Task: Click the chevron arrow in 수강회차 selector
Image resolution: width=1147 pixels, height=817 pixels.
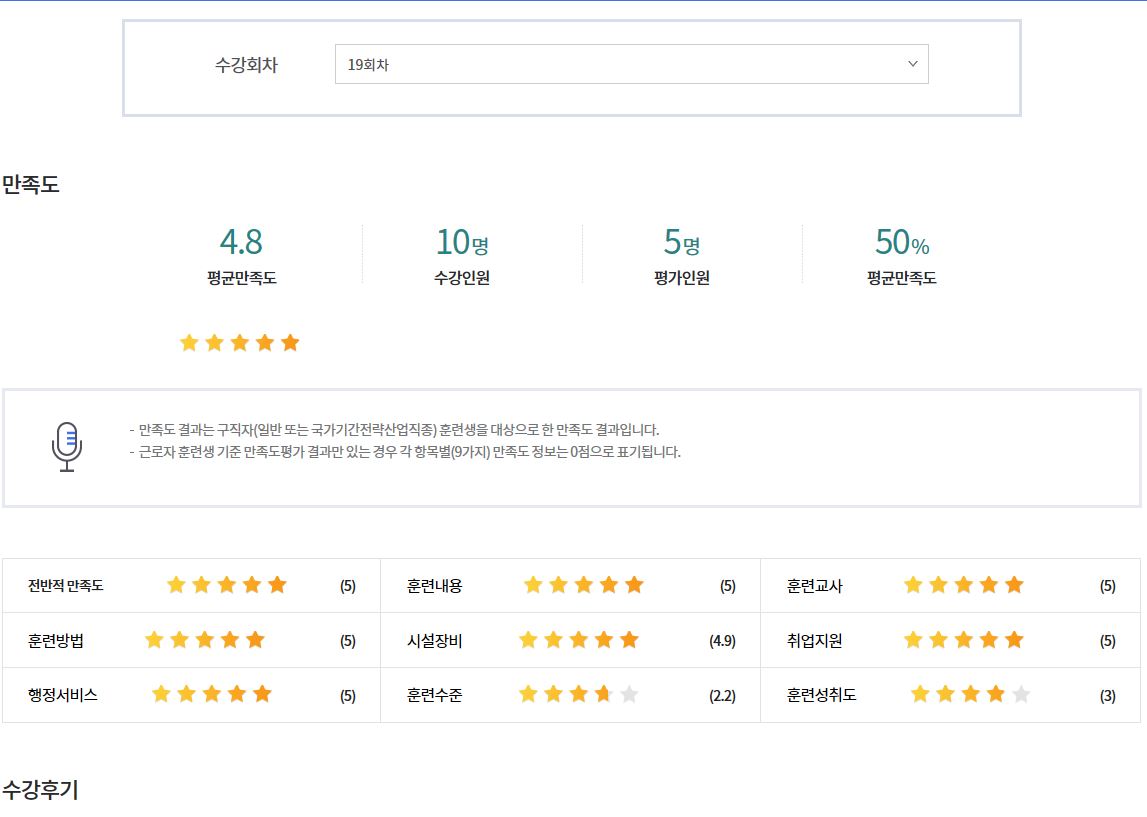Action: pyautogui.click(x=912, y=64)
